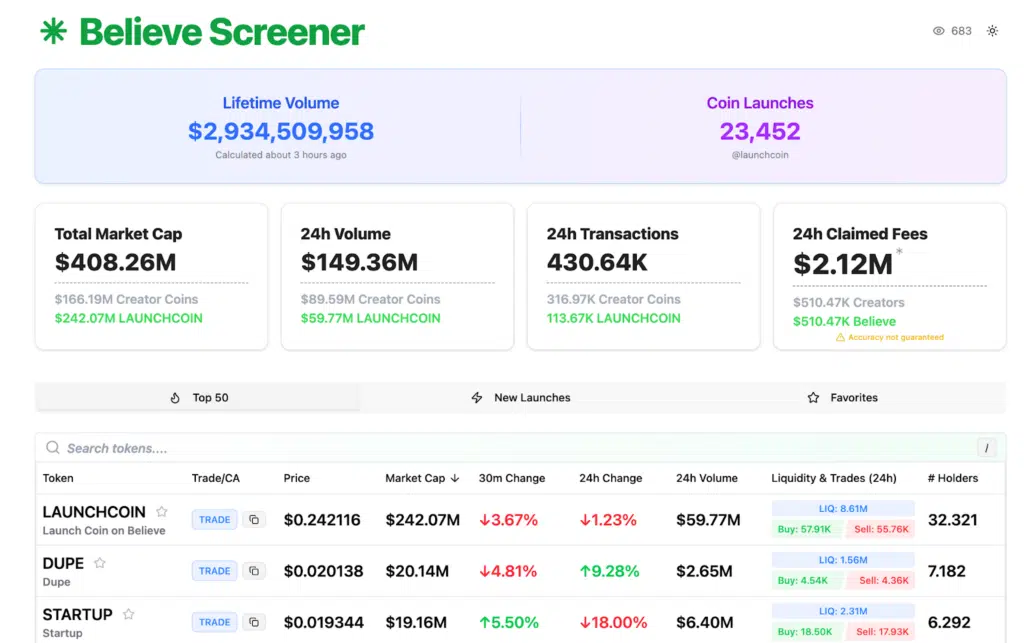The image size is (1024, 643).
Task: Click LAUNCHCOIN holders count 32.321
Action: coord(953,520)
